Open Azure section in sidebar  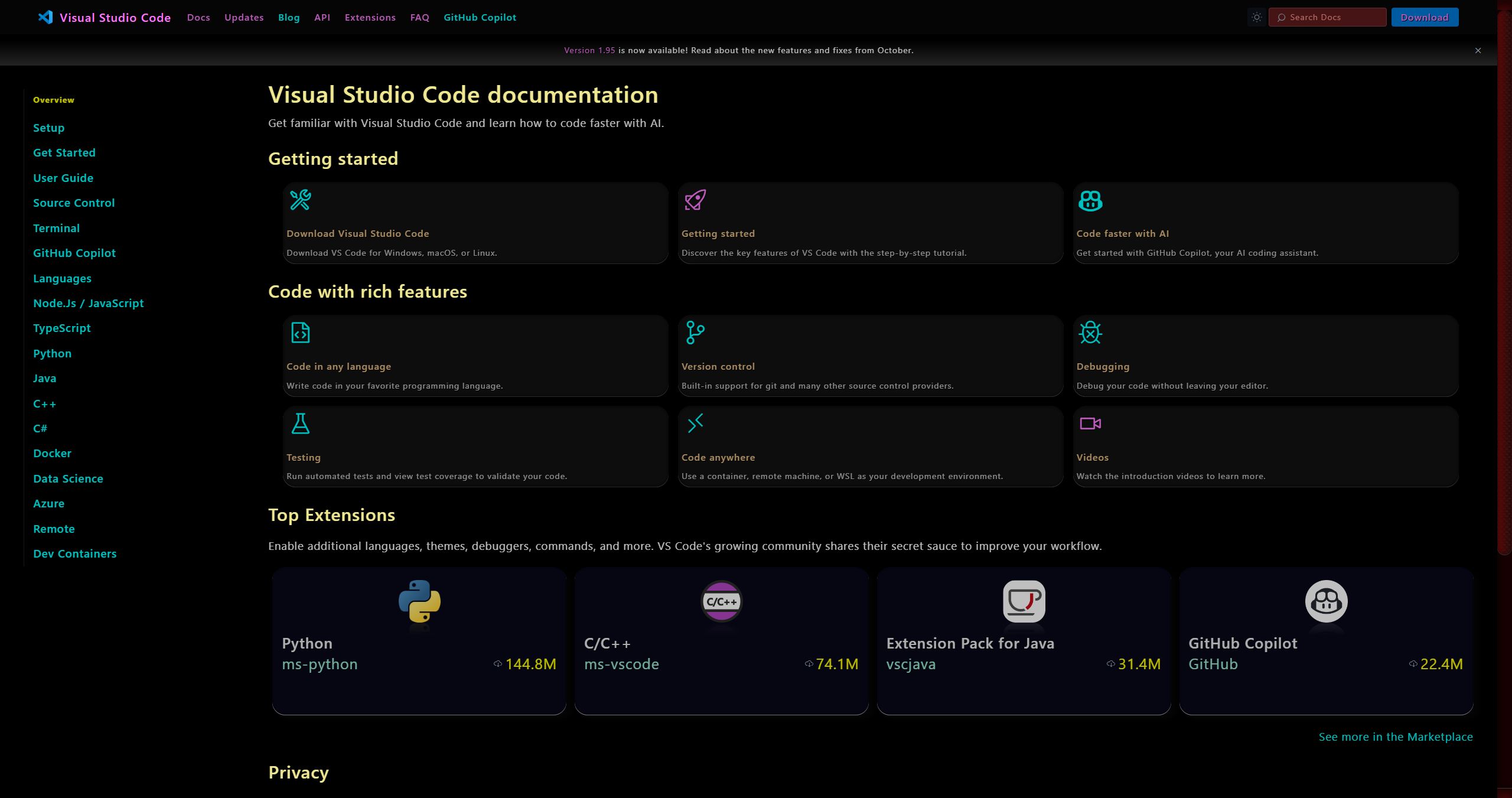[48, 504]
